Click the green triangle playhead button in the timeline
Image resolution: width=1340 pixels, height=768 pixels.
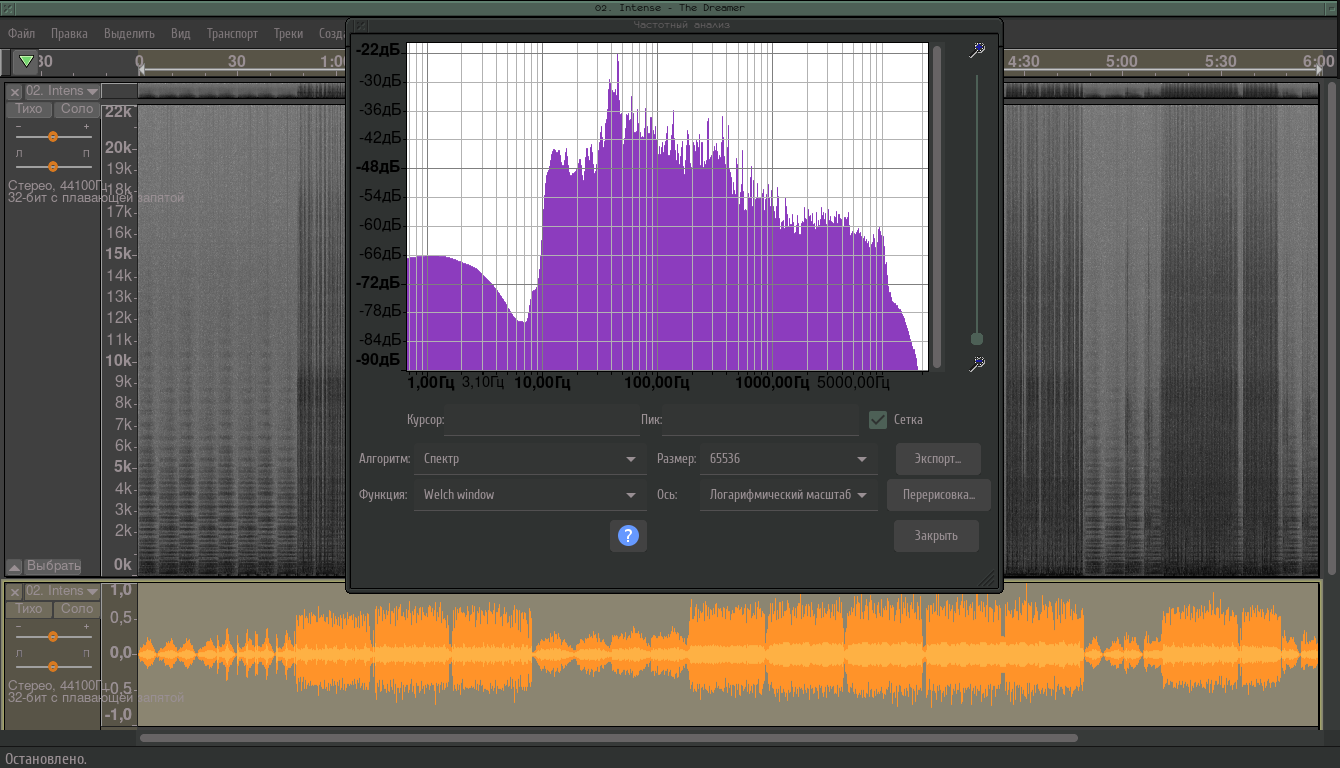click(26, 61)
